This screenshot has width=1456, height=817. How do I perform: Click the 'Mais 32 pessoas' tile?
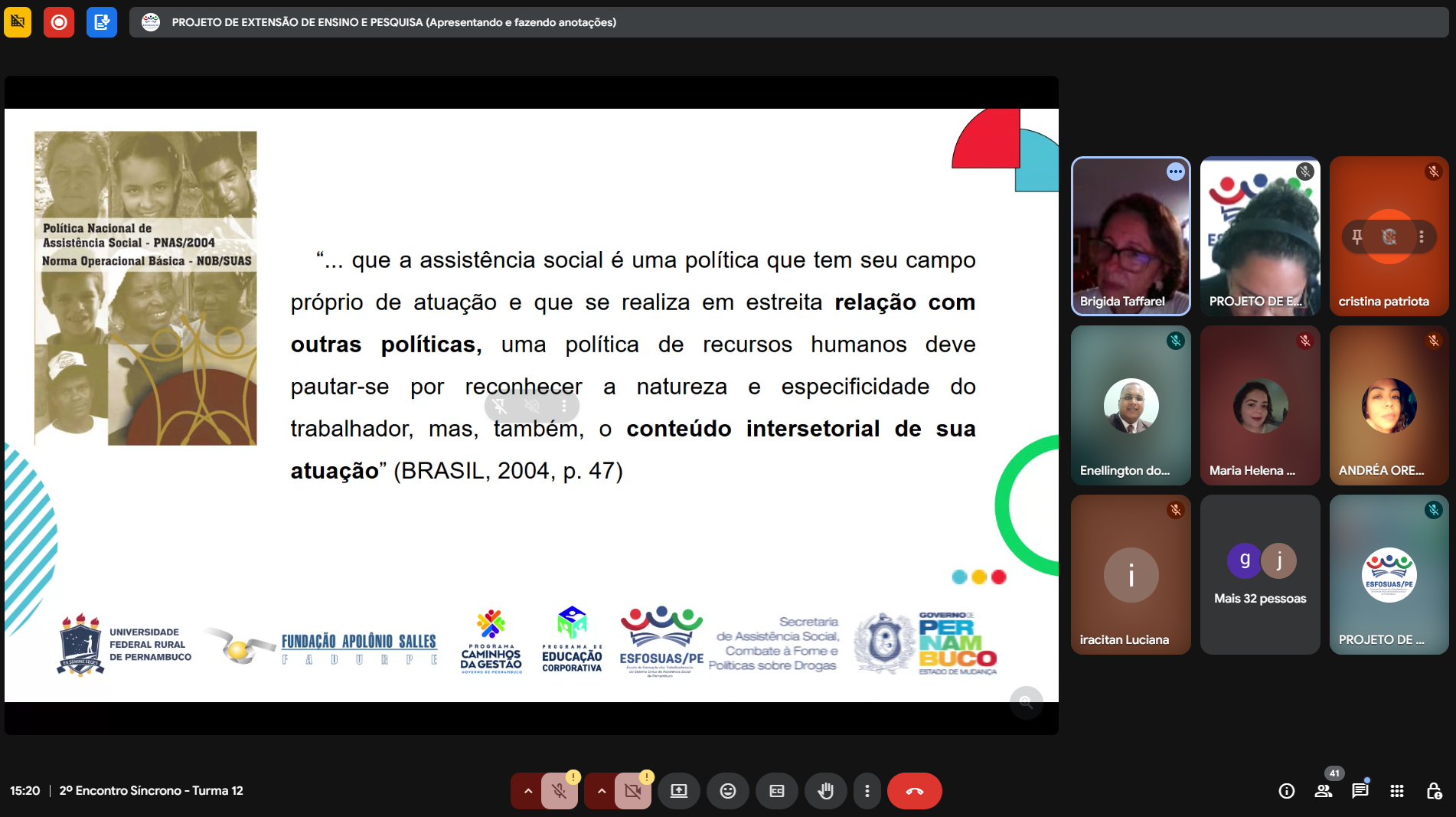pos(1260,574)
